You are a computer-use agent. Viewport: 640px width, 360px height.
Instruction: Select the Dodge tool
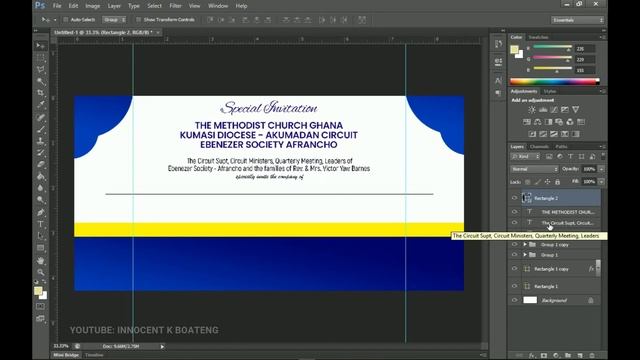coord(40,200)
